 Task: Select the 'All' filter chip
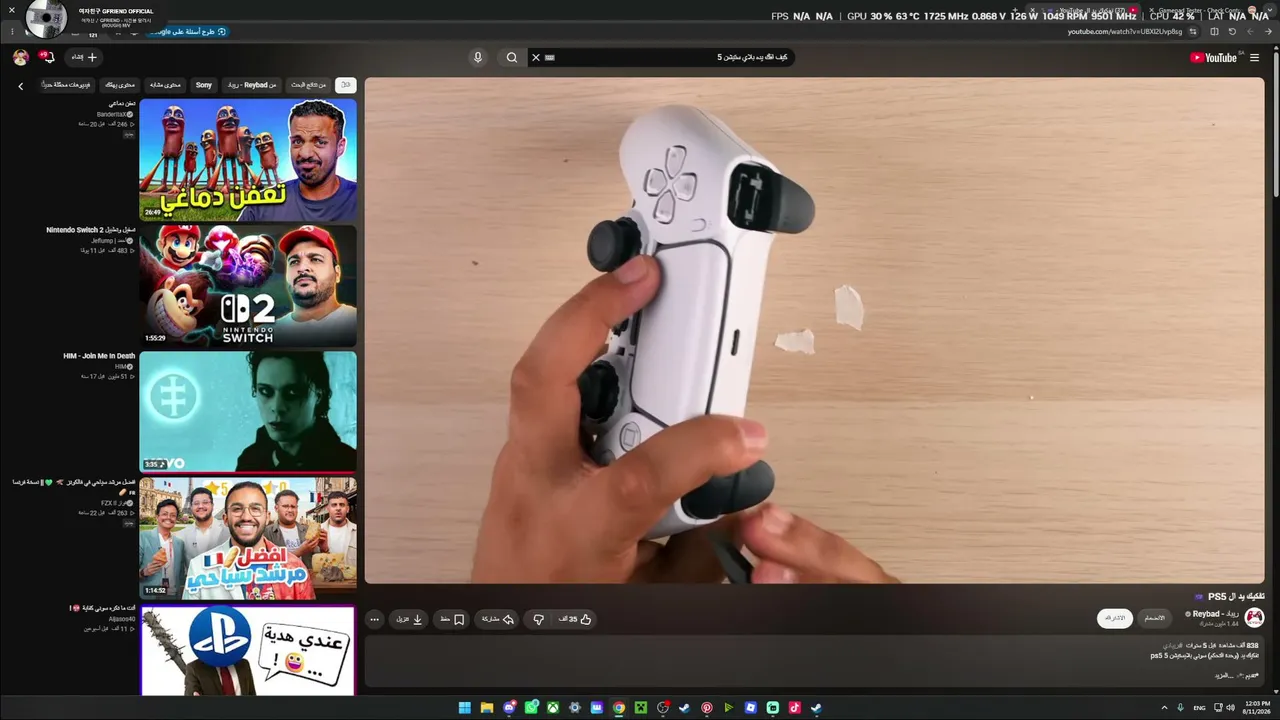pyautogui.click(x=345, y=85)
